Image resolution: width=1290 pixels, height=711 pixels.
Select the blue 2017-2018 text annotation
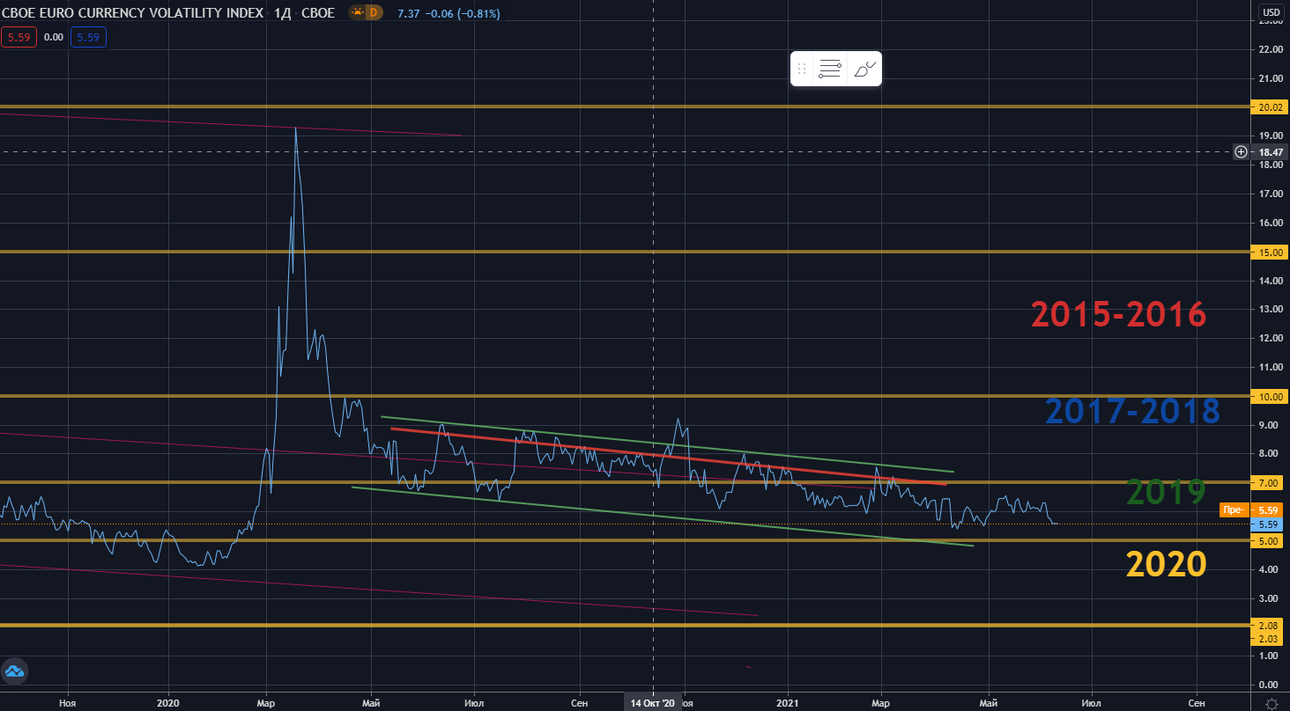click(x=1132, y=411)
